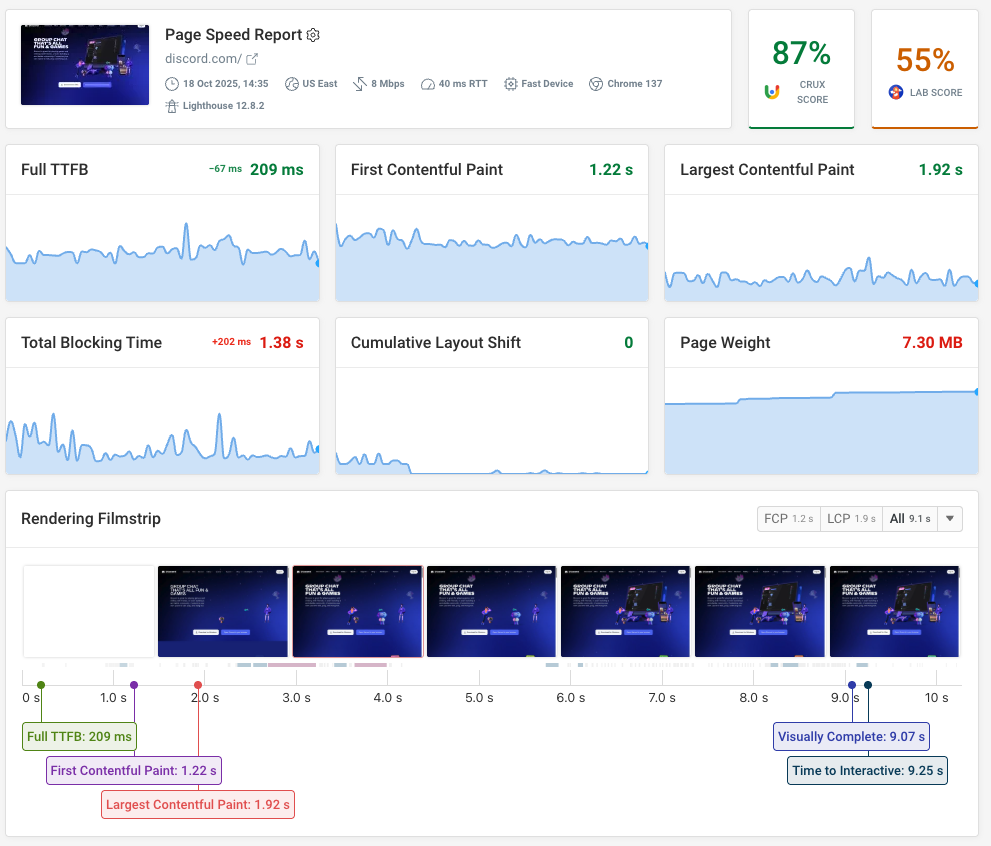Select the All 9.1 s filmstrip range
Viewport: 991px width, 846px height.
tap(909, 519)
